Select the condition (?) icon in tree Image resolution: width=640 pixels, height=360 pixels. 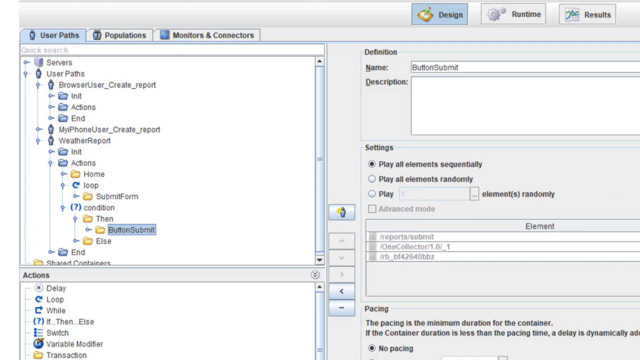[76, 207]
